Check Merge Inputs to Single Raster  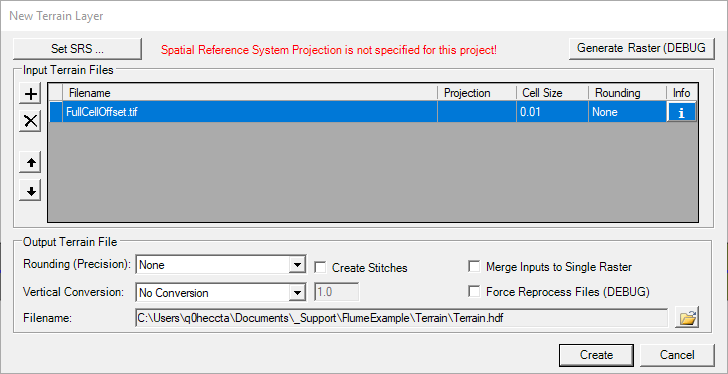point(474,266)
